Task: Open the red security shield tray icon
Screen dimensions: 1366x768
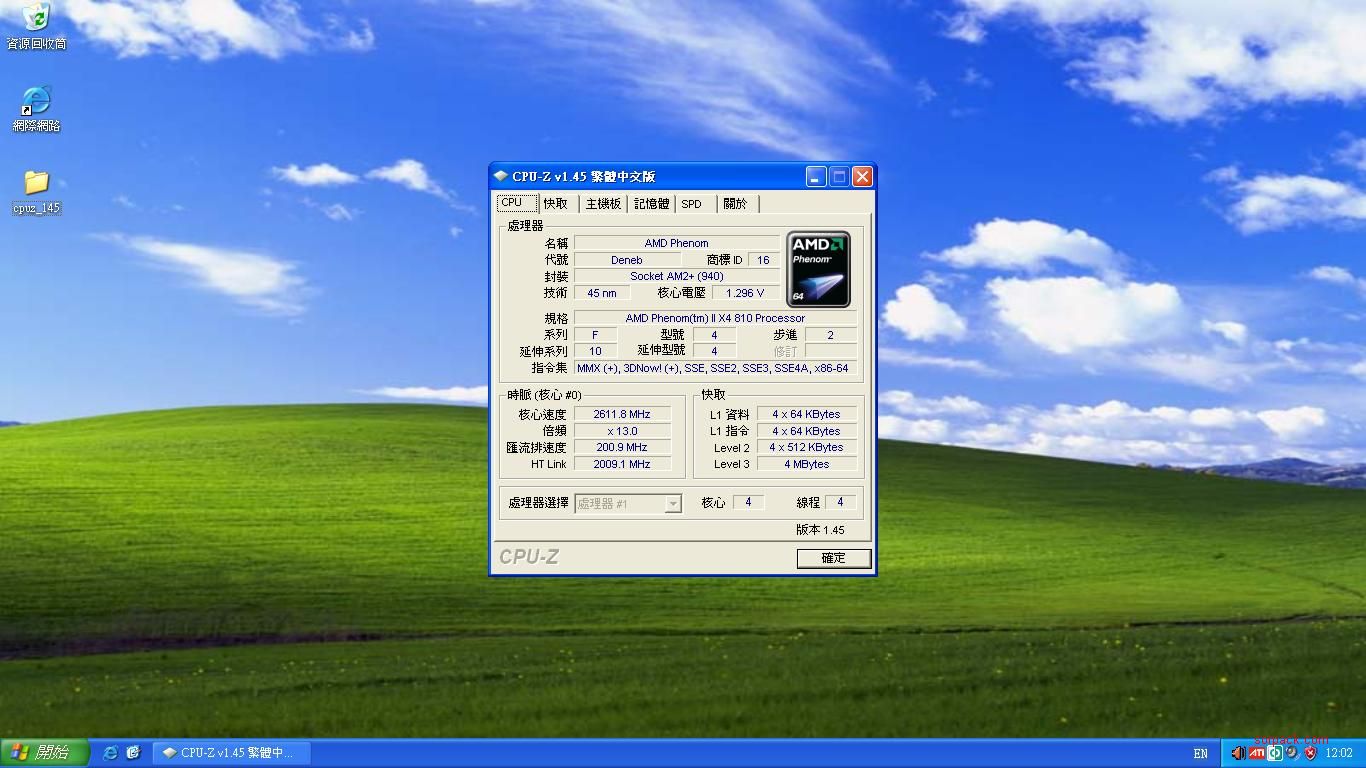Action: tap(1310, 753)
